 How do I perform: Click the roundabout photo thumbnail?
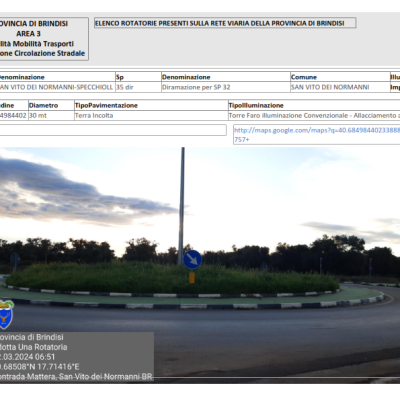pos(200,265)
